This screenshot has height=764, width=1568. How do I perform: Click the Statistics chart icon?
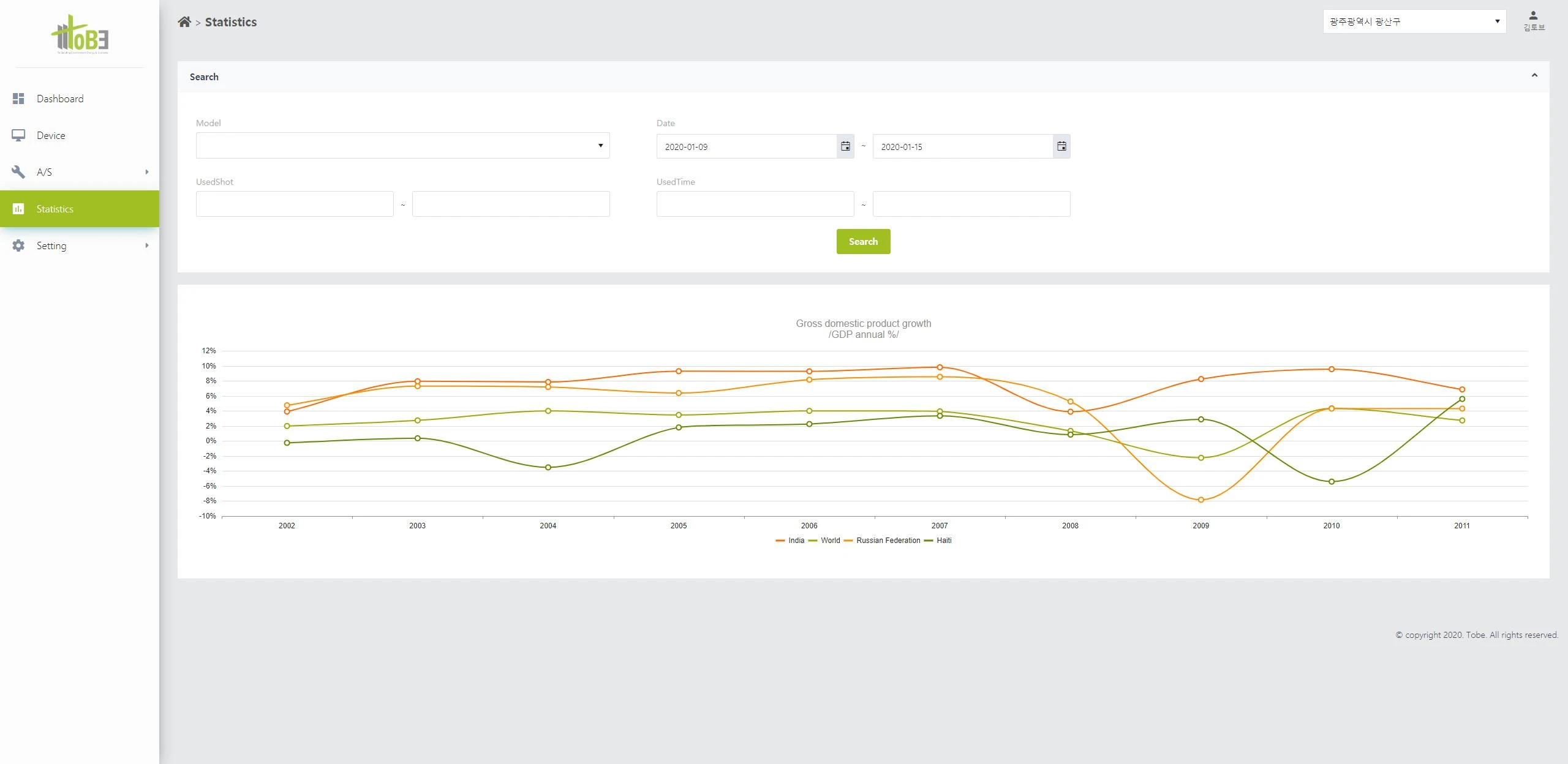[18, 209]
